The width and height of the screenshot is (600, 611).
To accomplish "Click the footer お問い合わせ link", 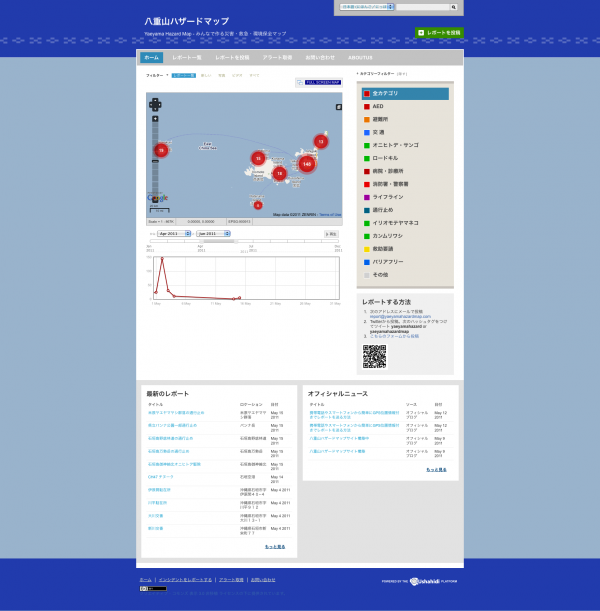I will click(x=263, y=580).
